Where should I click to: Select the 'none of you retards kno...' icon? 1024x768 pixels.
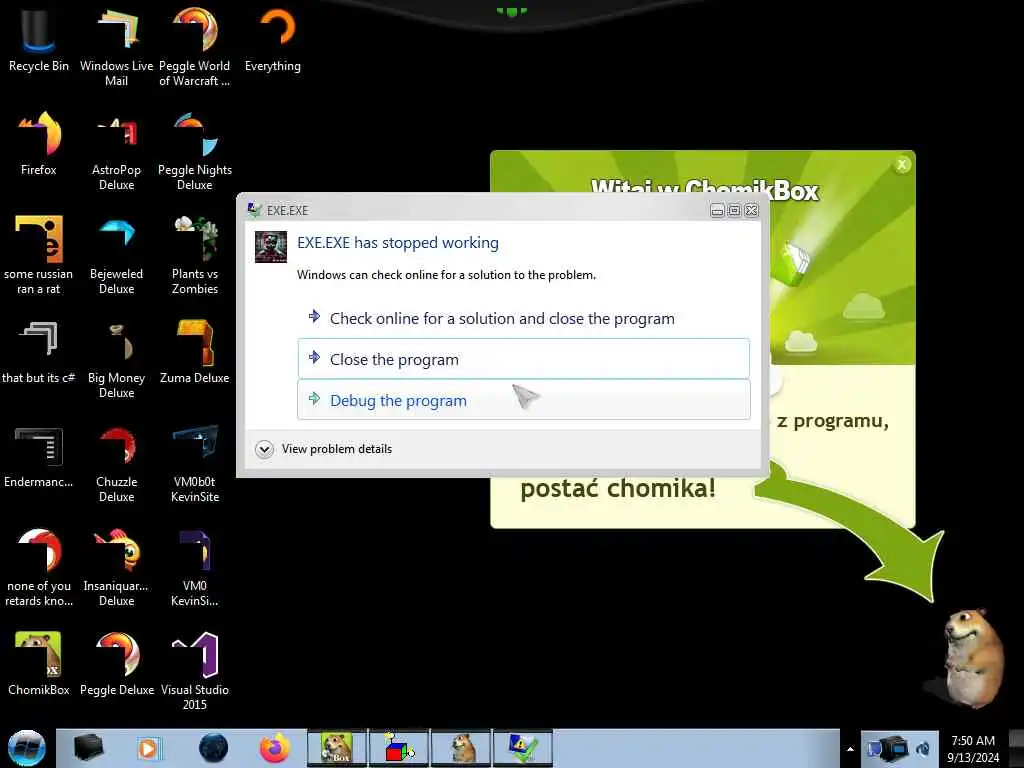pos(39,567)
